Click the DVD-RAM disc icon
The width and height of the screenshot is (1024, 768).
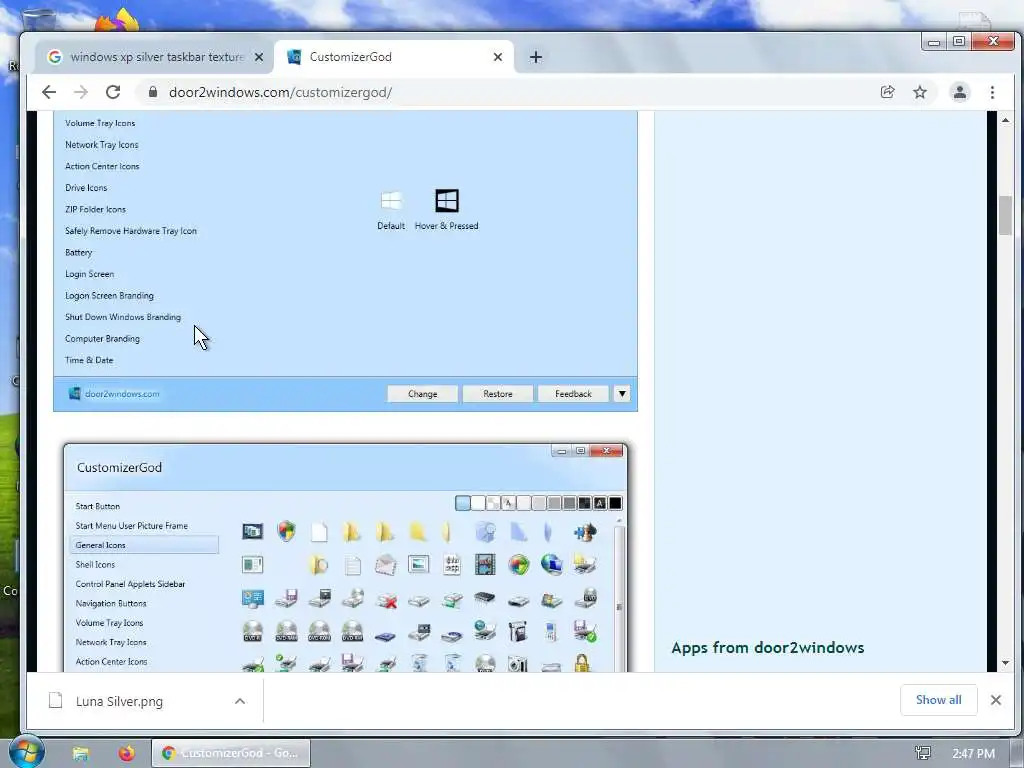tap(286, 631)
